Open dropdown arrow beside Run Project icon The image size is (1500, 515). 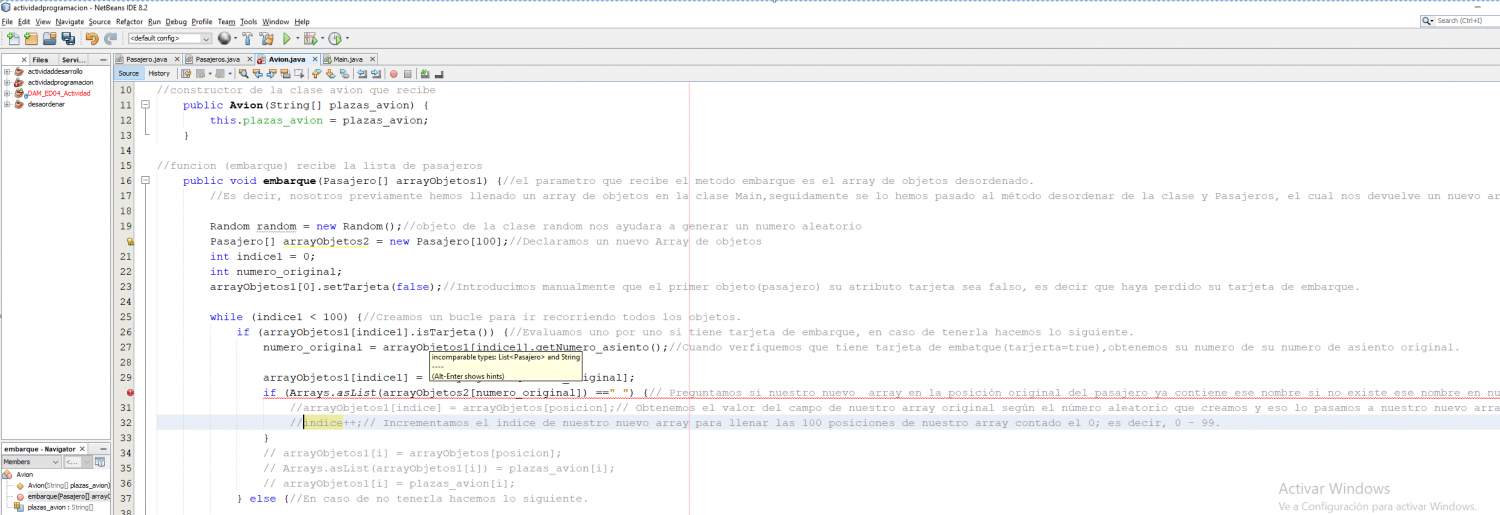click(x=298, y=38)
